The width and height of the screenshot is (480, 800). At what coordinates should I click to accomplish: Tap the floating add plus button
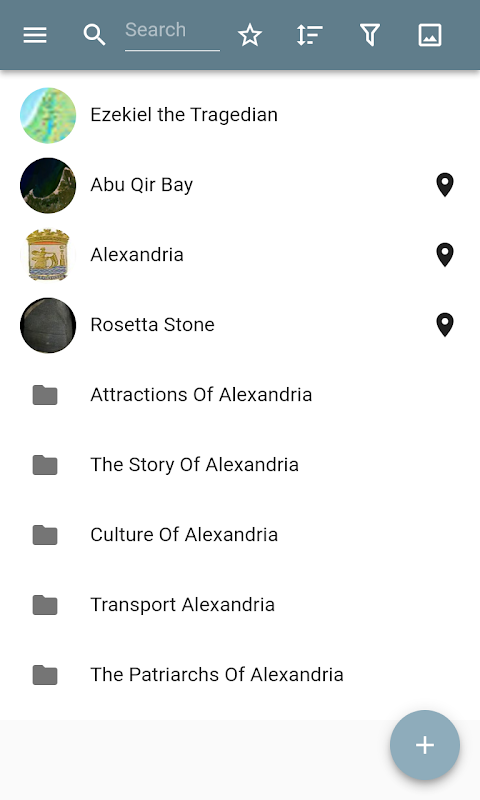pos(425,745)
